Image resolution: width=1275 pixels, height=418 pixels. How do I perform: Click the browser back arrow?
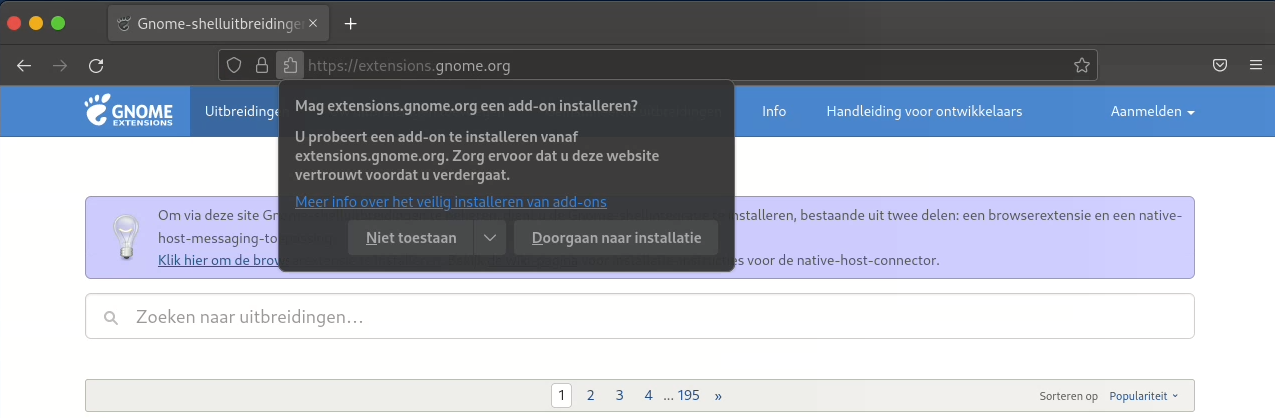coord(24,66)
